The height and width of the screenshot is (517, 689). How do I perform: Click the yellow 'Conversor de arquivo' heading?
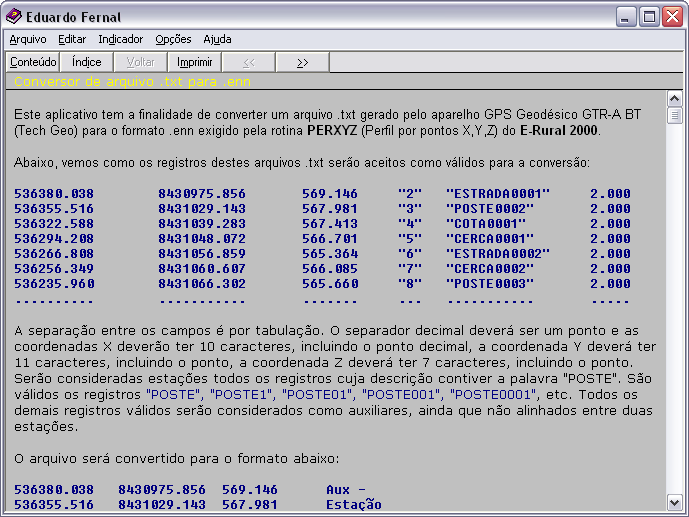point(132,81)
